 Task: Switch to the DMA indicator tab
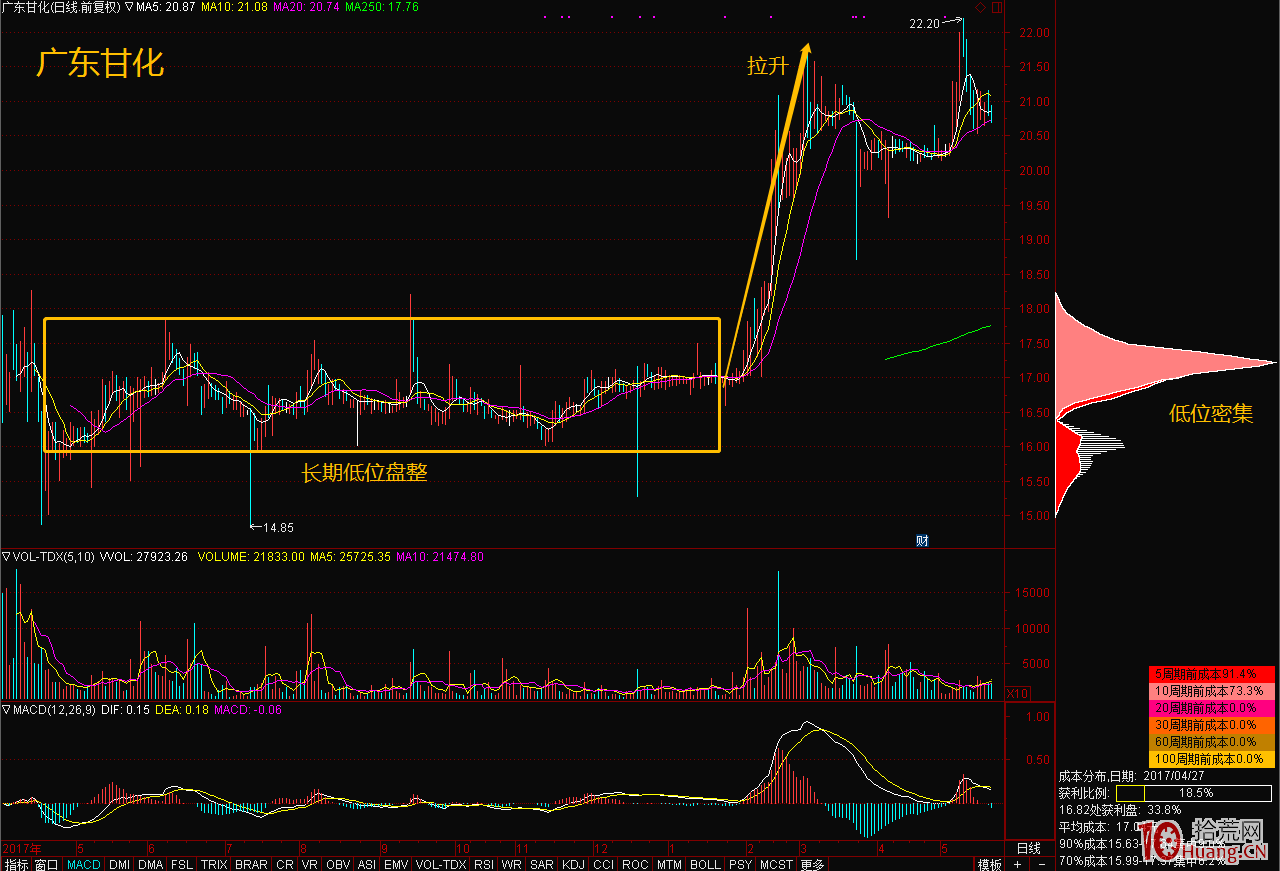point(150,864)
